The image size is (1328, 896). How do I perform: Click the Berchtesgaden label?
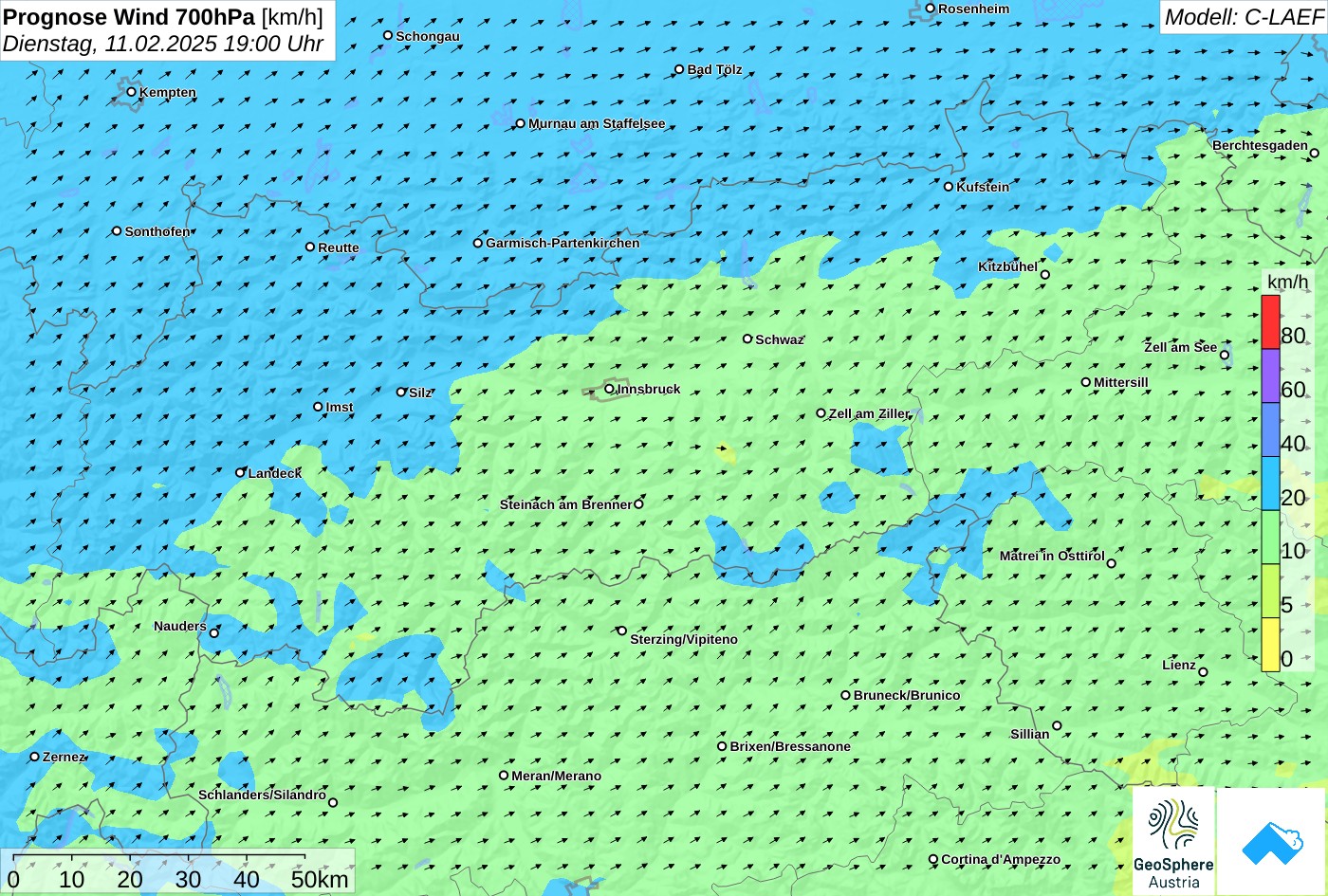coord(1260,145)
